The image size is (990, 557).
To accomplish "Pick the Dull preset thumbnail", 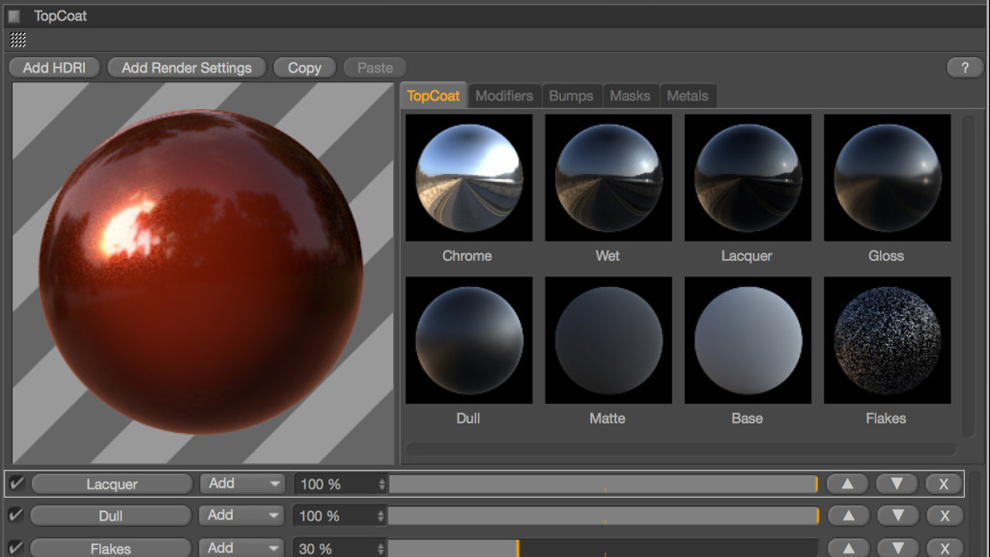I will click(x=469, y=340).
